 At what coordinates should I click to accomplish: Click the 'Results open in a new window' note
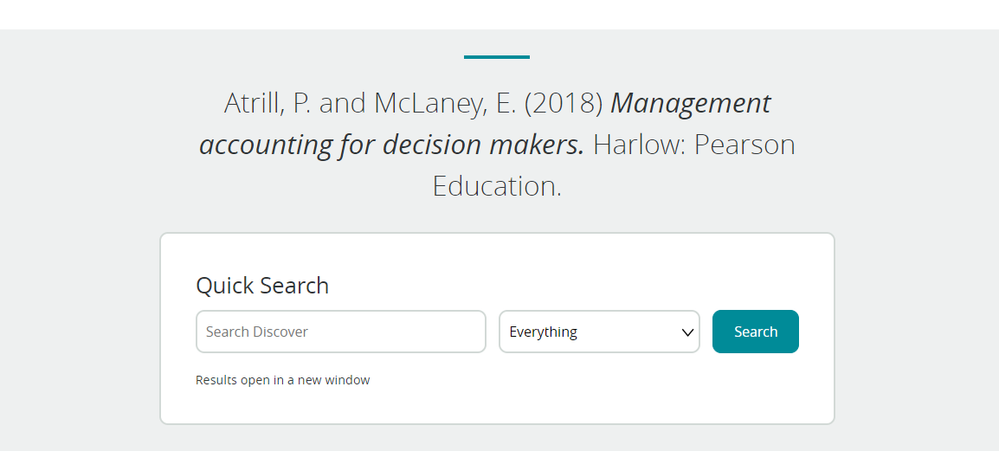(283, 380)
